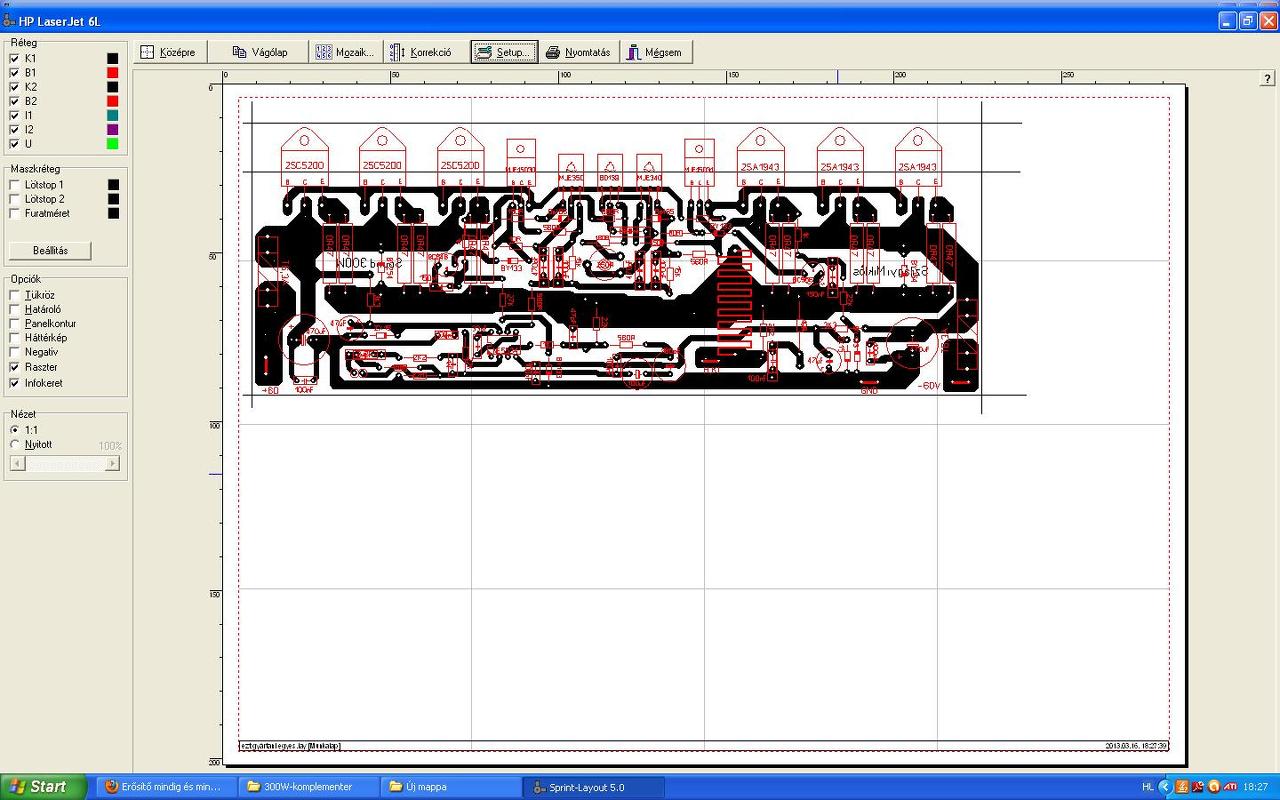Click the Vágólap clipboard toolbar button

pyautogui.click(x=259, y=52)
